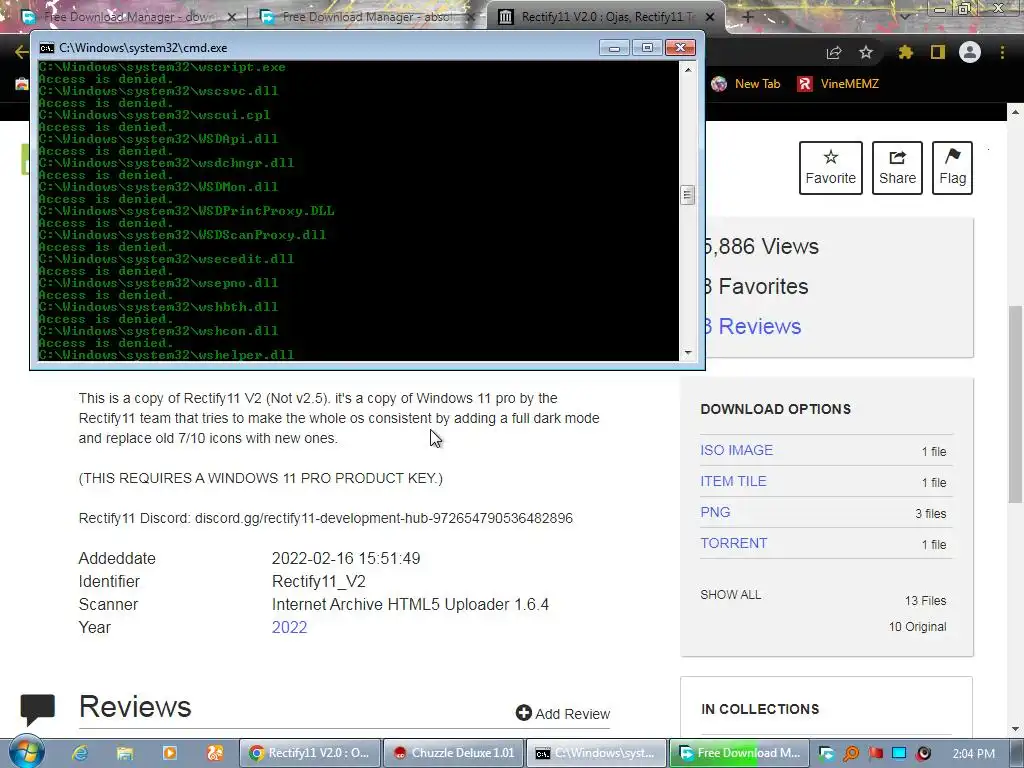The image size is (1024, 768).
Task: Click the wscript.exe line in cmd
Action: (x=162, y=67)
